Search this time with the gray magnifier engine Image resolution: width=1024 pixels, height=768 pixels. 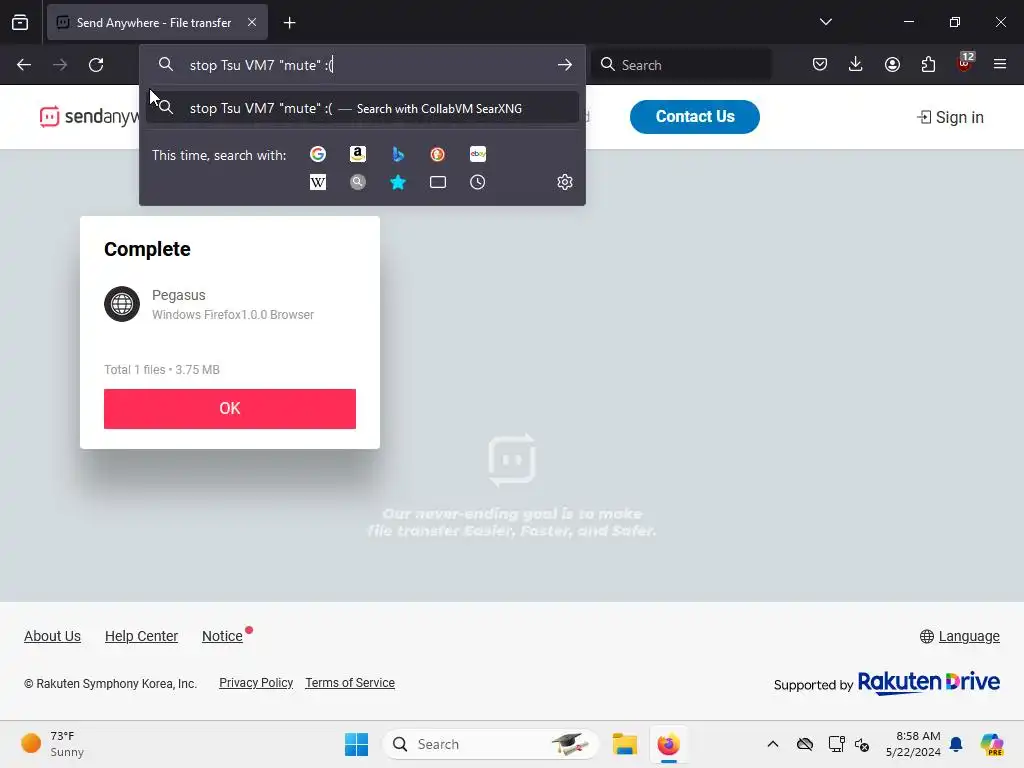coord(358,182)
